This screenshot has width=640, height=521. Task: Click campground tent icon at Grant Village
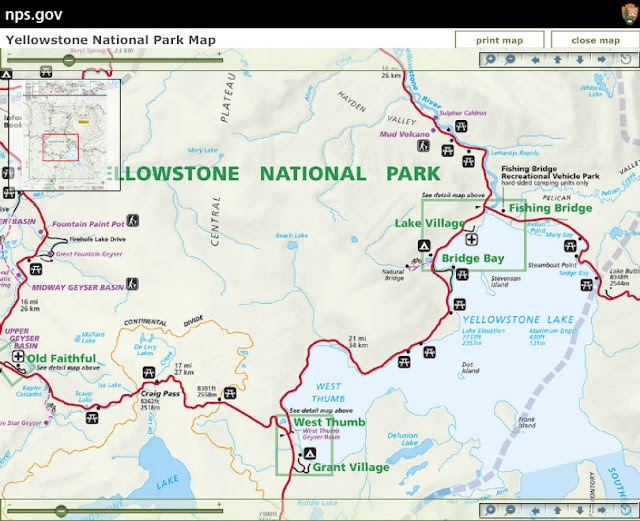[x=310, y=453]
